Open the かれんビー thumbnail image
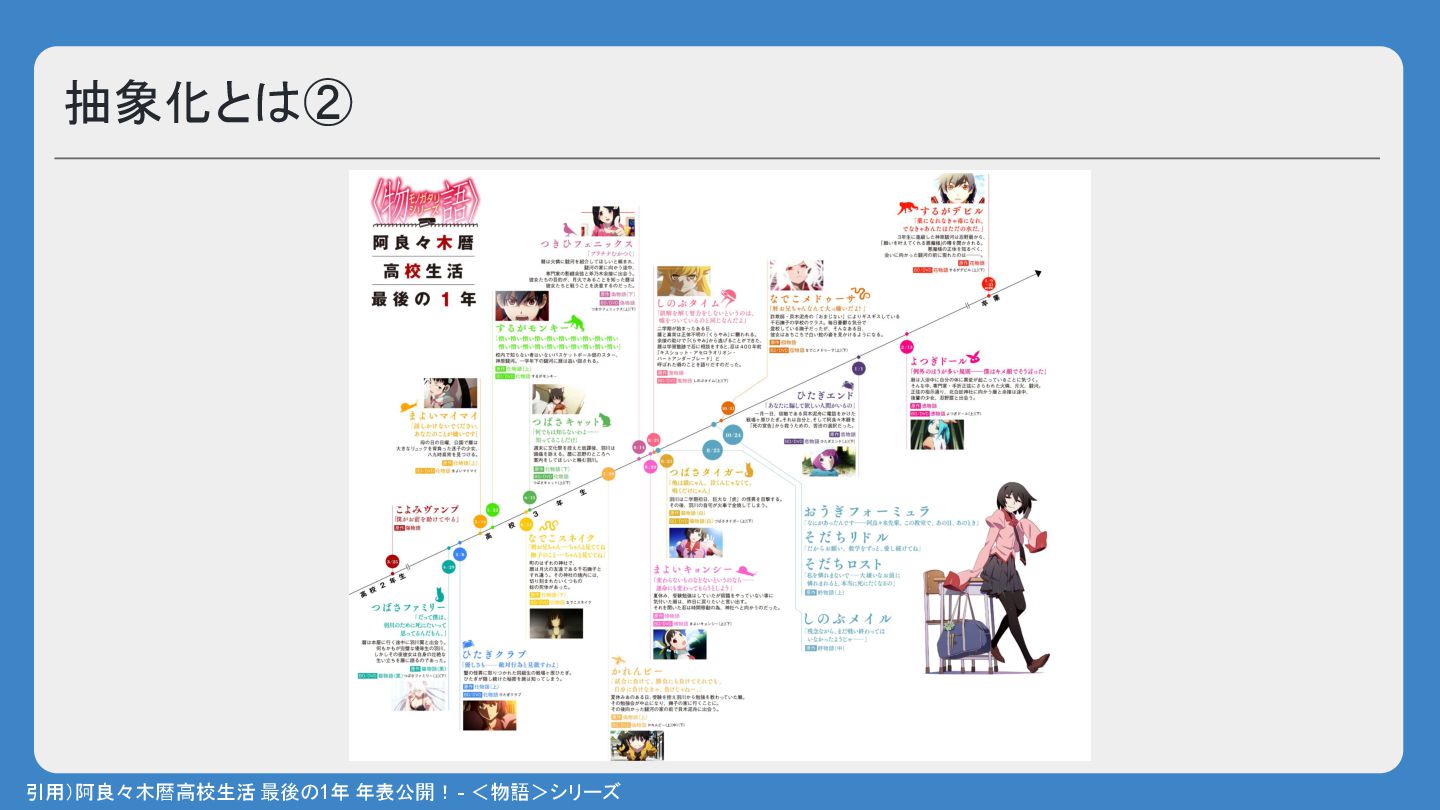Viewport: 1440px width, 810px height. coord(638,745)
